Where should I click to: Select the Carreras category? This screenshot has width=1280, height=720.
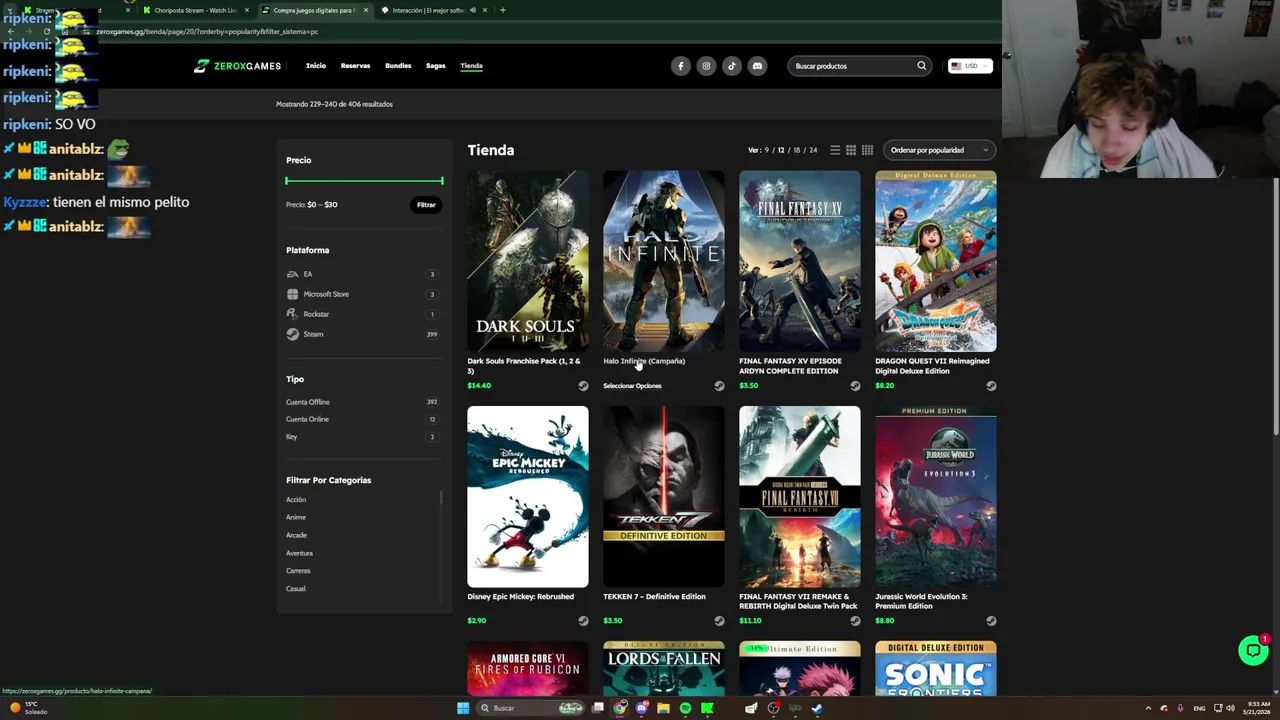(298, 571)
